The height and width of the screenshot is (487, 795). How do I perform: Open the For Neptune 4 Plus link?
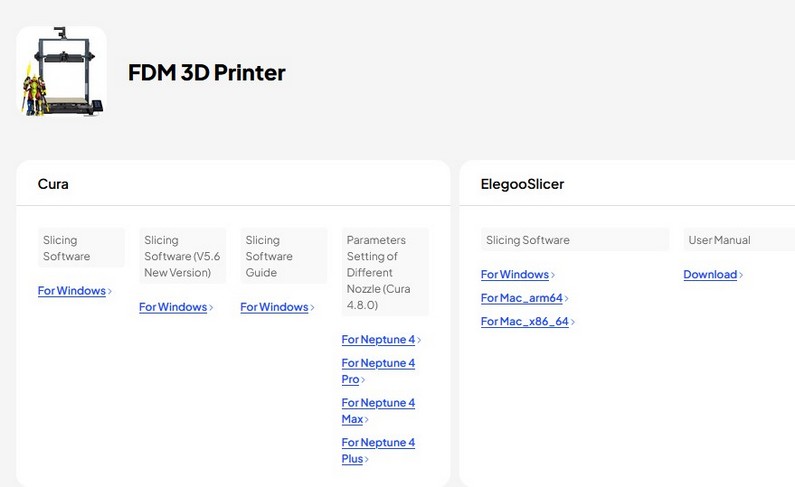click(377, 450)
